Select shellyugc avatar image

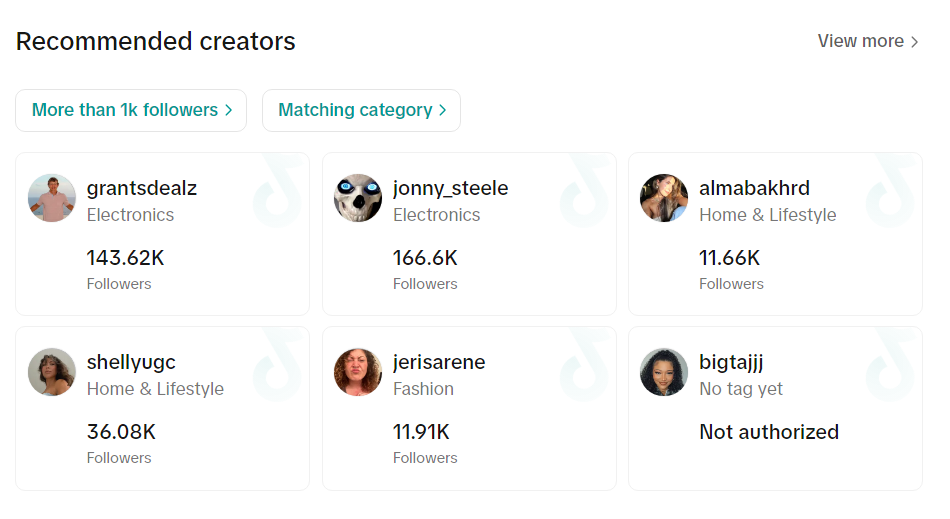click(x=52, y=372)
